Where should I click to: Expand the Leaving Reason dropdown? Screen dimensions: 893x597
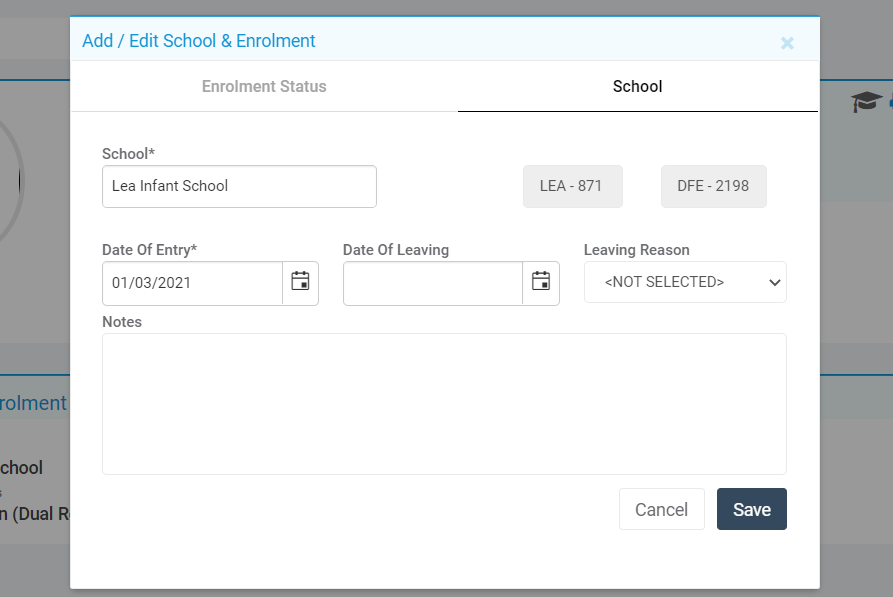click(x=685, y=282)
